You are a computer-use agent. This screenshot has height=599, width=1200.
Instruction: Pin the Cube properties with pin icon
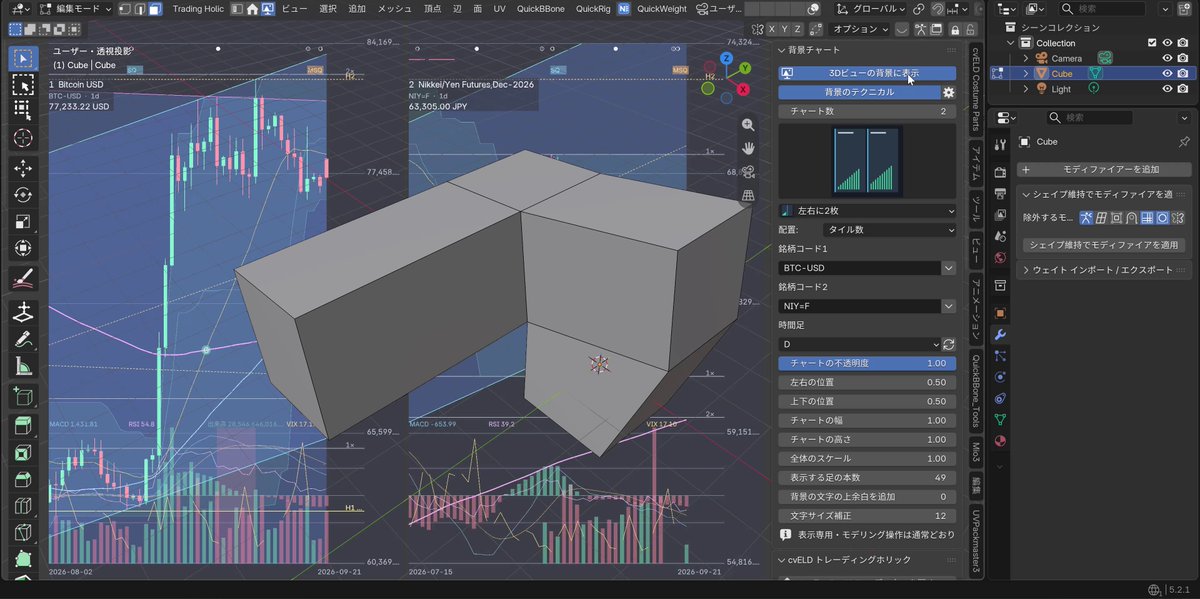[1185, 142]
